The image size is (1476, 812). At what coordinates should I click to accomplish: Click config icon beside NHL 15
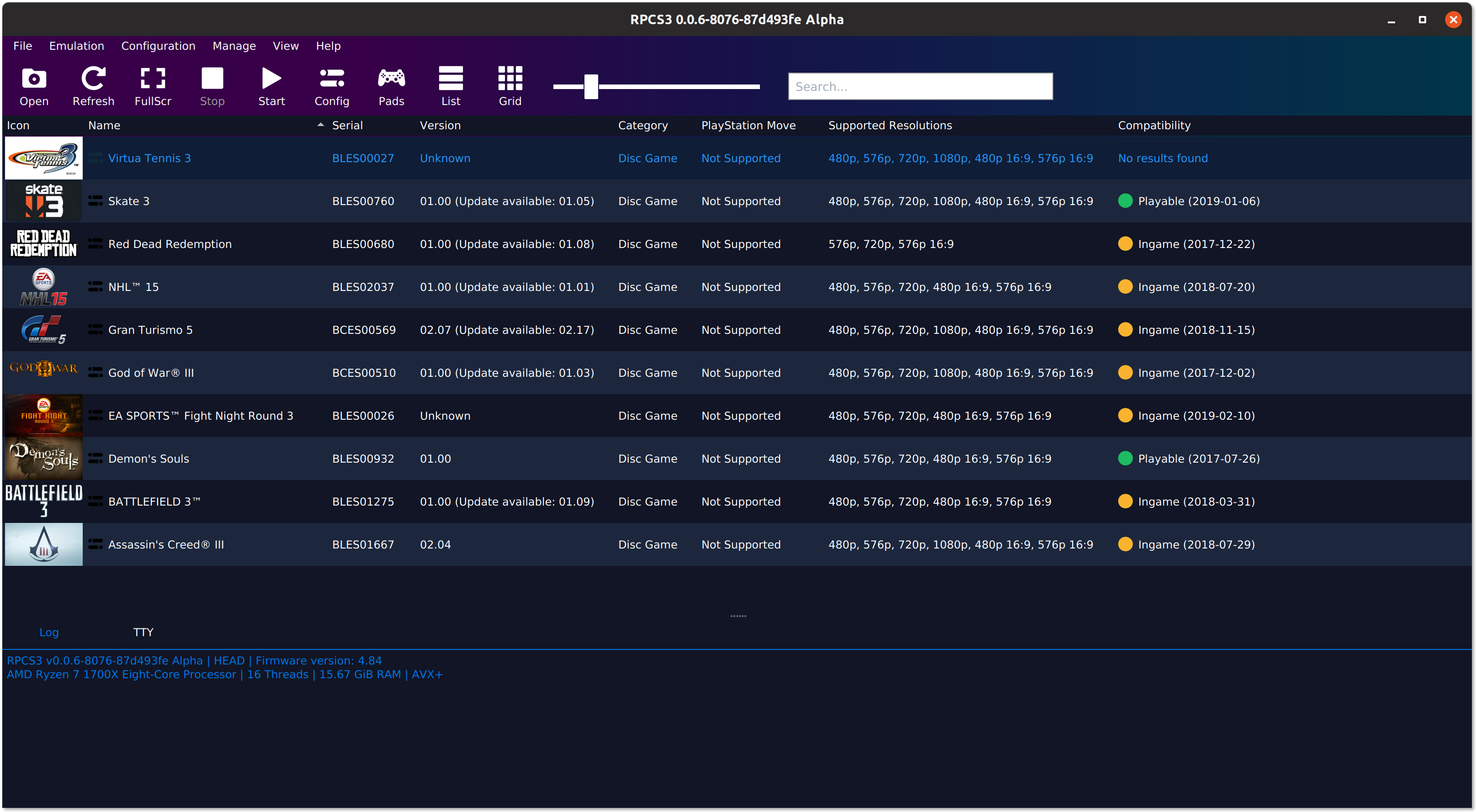pyautogui.click(x=95, y=287)
